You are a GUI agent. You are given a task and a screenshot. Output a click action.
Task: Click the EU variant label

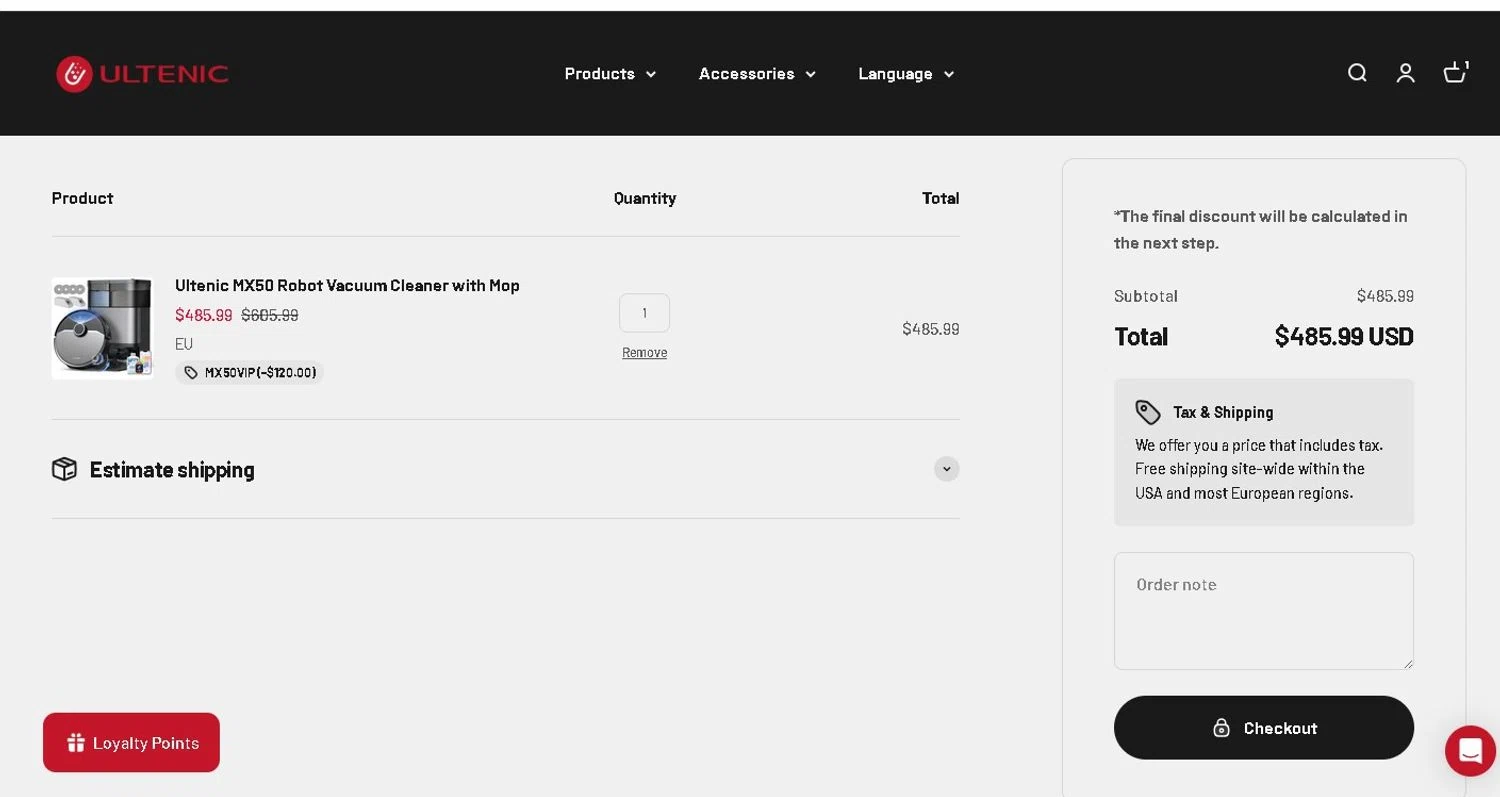[184, 344]
